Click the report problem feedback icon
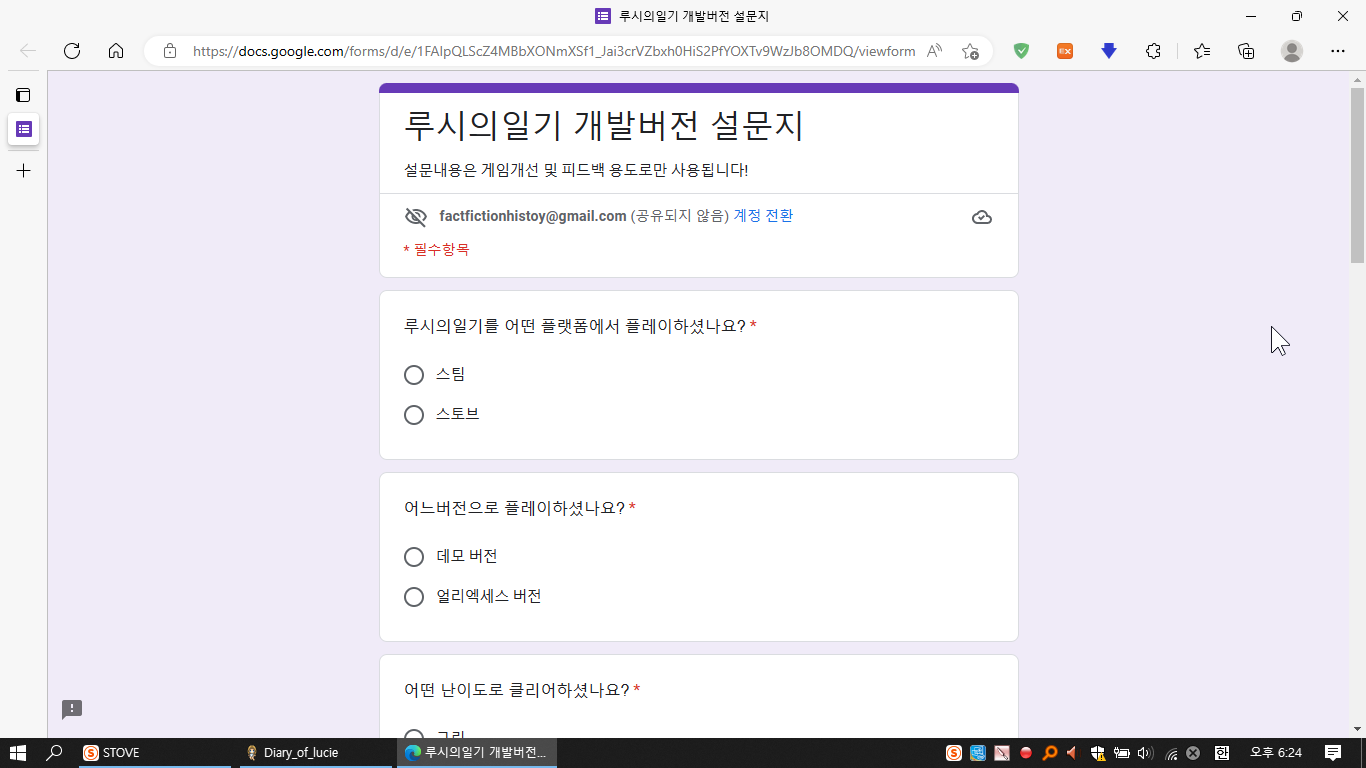The width and height of the screenshot is (1366, 768). pyautogui.click(x=72, y=709)
